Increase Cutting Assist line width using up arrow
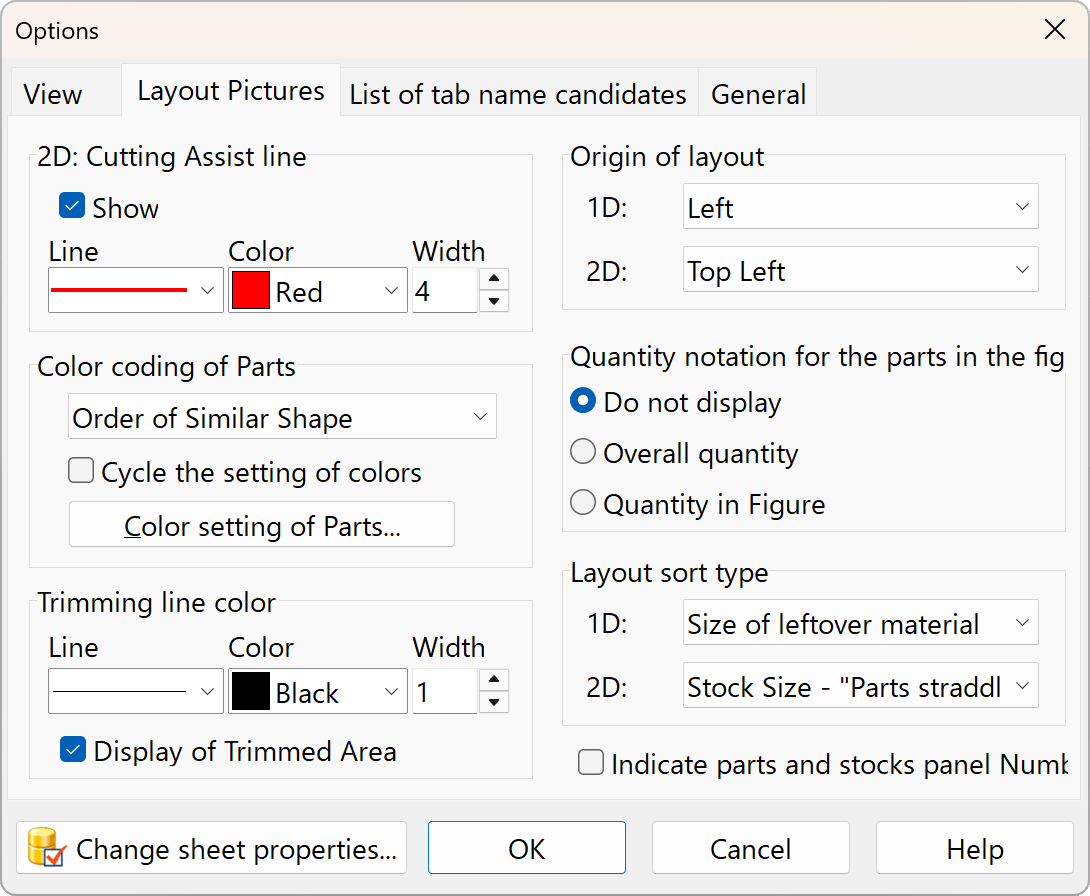Viewport: 1090px width, 896px height. click(494, 280)
